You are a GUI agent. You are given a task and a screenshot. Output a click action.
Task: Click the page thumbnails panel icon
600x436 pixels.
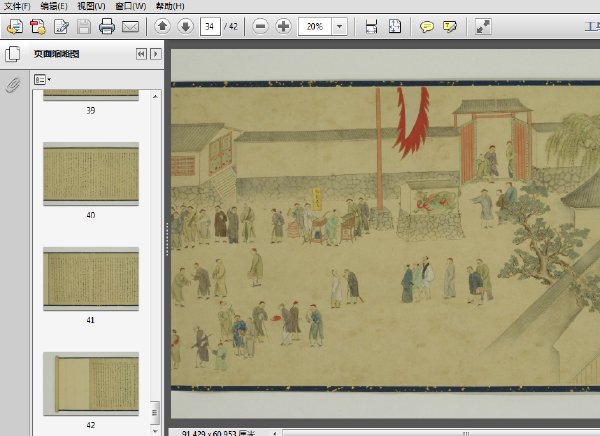(13, 54)
